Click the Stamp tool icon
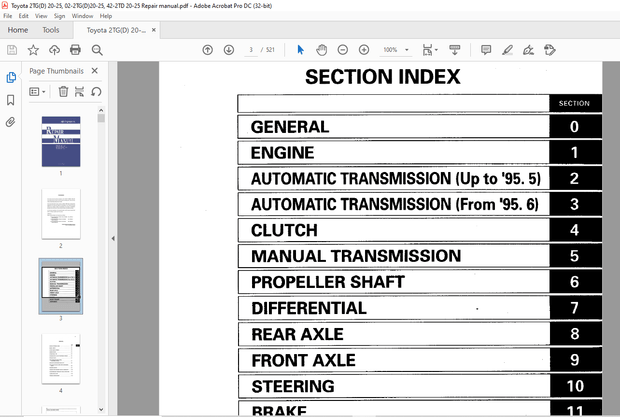 point(550,50)
